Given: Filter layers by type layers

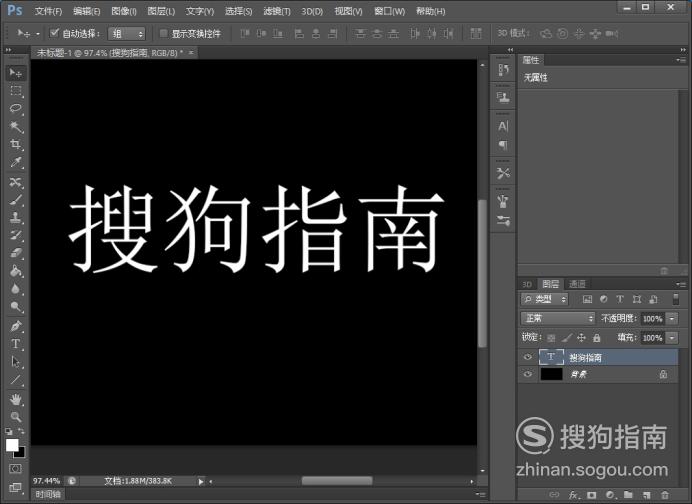Looking at the screenshot, I should coord(620,299).
